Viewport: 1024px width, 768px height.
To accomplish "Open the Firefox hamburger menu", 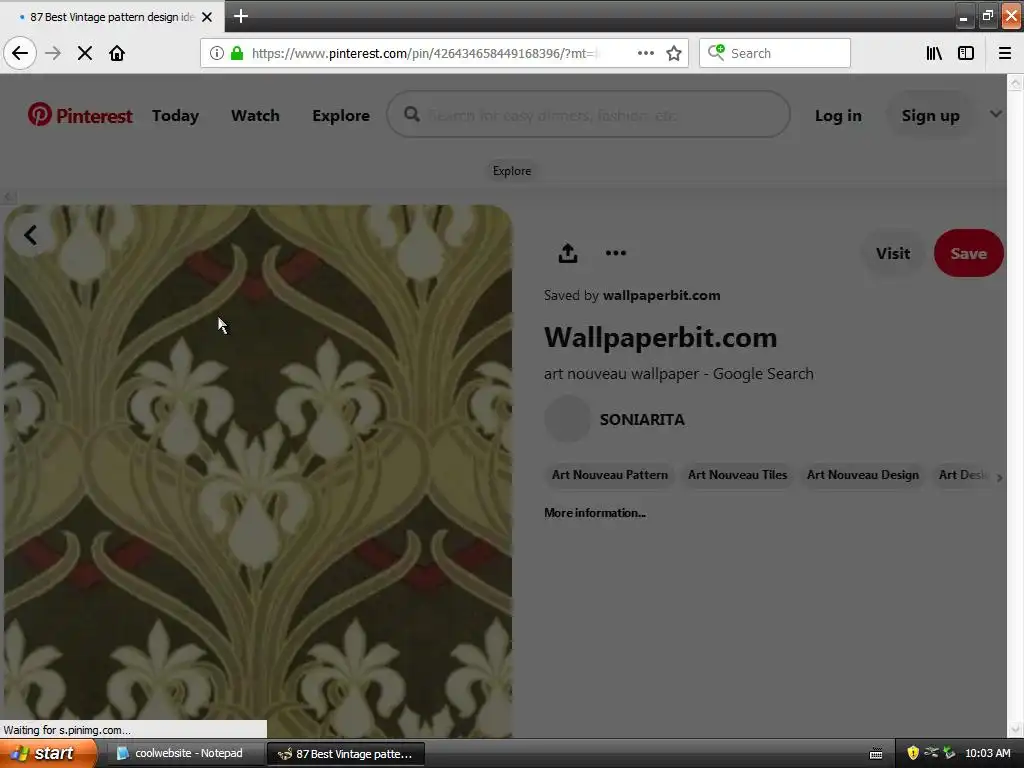I will click(1005, 53).
